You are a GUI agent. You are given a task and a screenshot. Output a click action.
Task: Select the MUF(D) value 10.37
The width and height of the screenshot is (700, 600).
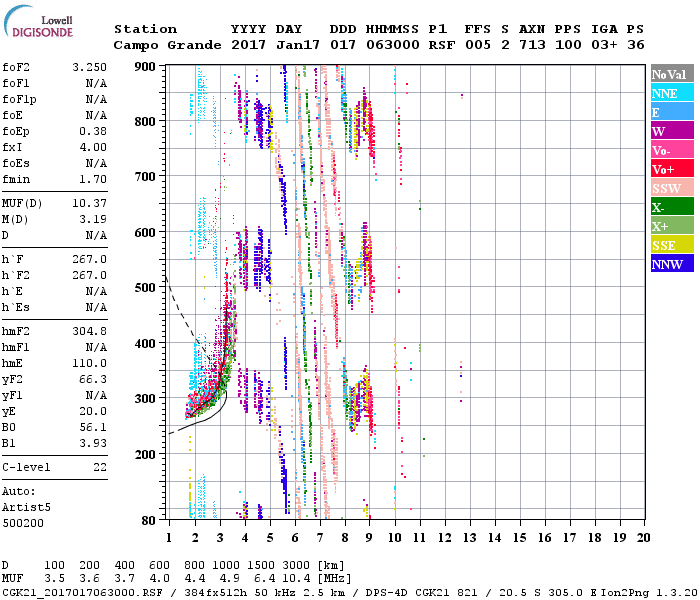pos(89,204)
